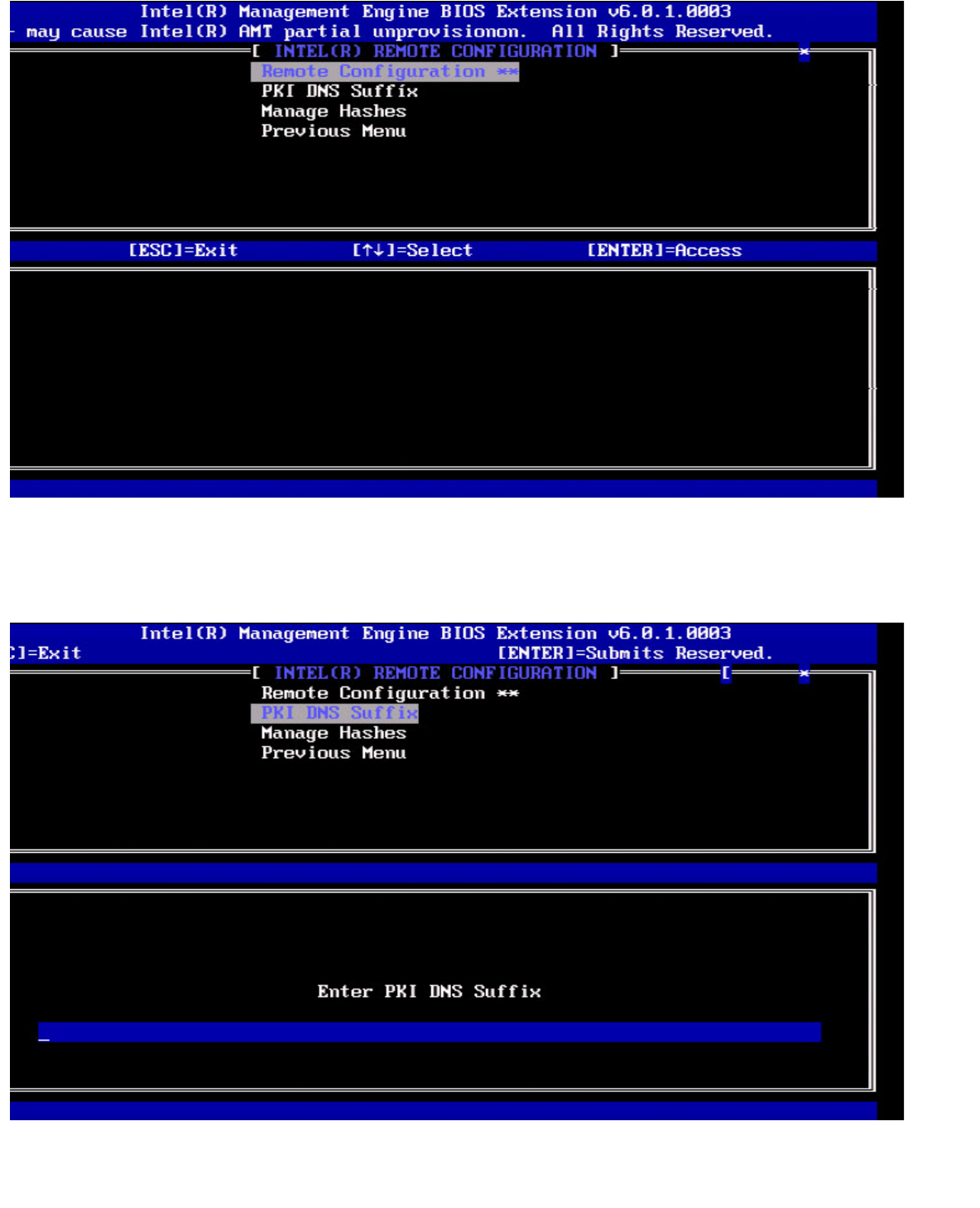Click "AMT partial unprovisionon" warning text
Viewport: 980px width, 1208px height.
pyautogui.click(x=382, y=31)
